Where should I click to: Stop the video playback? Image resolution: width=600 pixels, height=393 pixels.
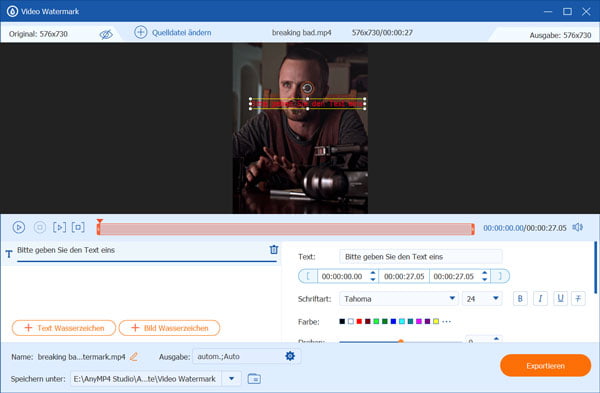(x=40, y=227)
